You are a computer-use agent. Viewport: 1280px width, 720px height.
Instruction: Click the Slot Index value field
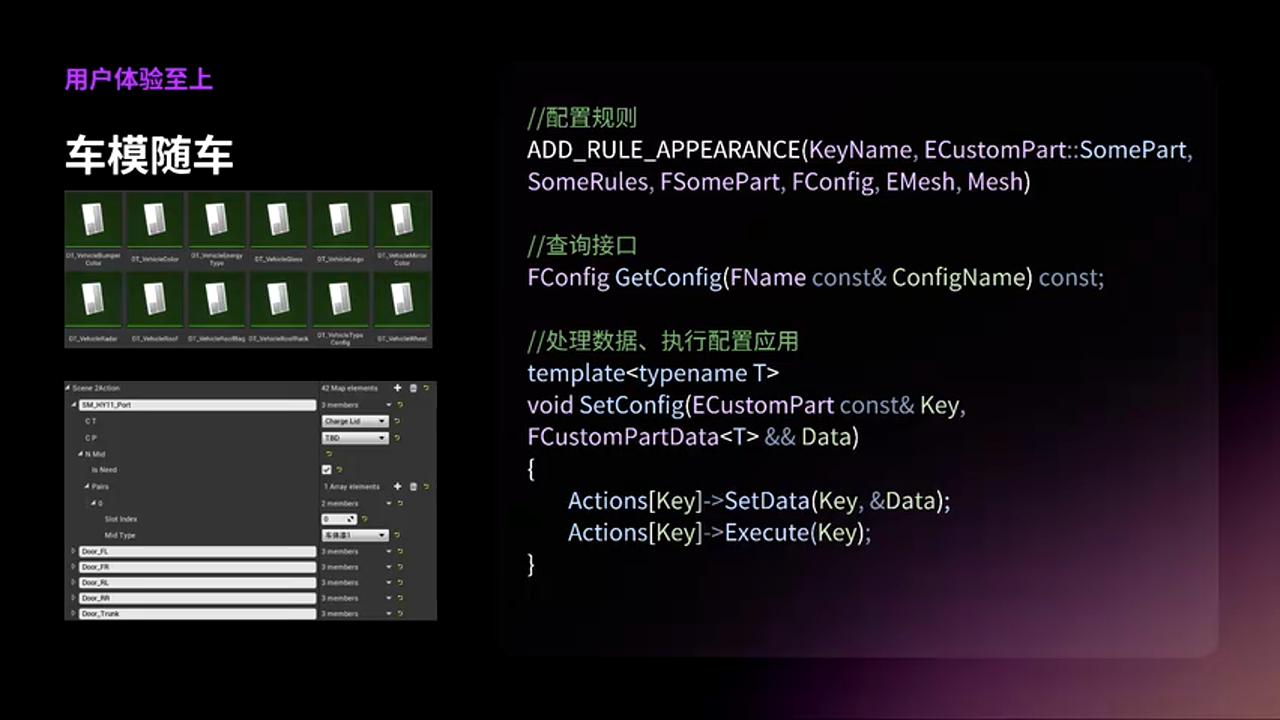tap(335, 520)
